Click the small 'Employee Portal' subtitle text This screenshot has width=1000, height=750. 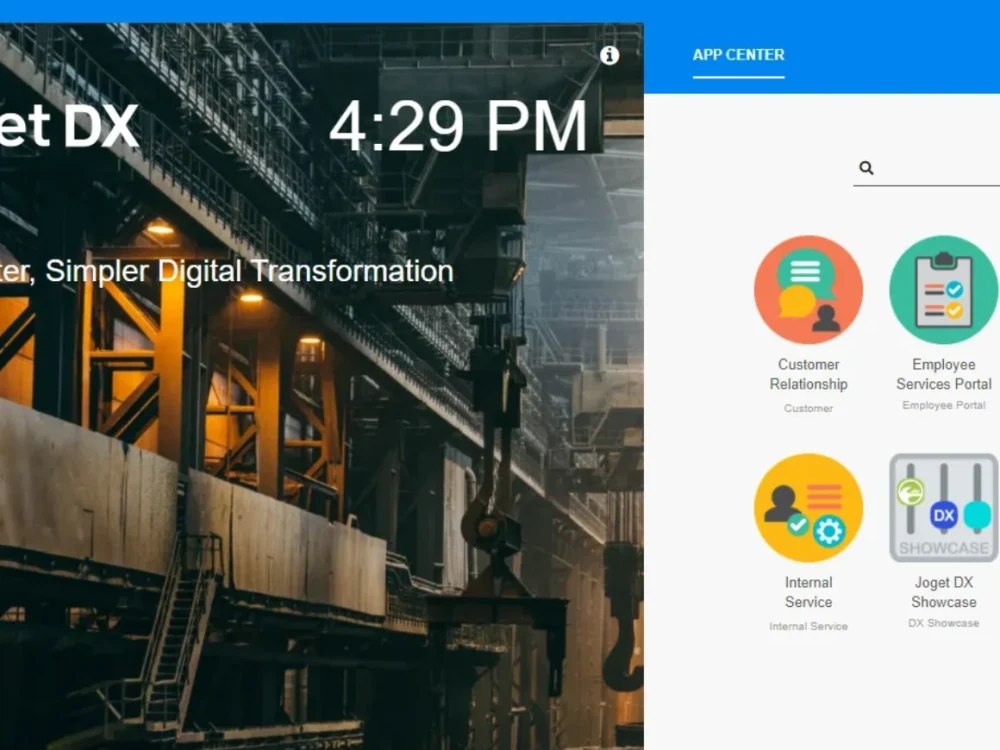click(943, 406)
